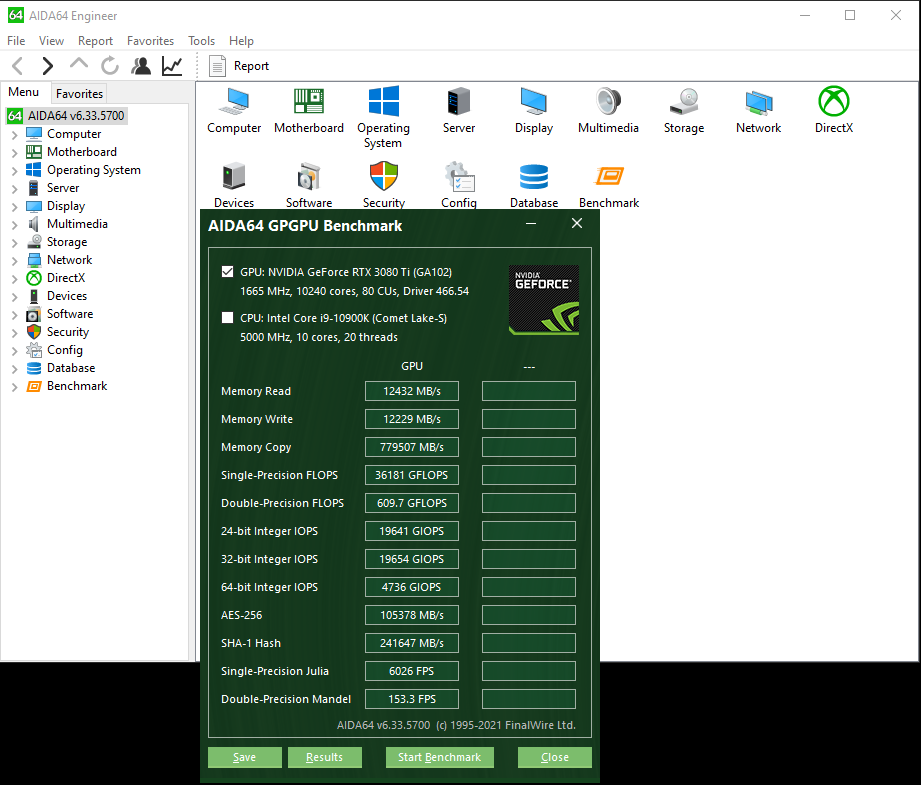Viewport: 921px width, 785px height.
Task: Open the line graph toolbar icon
Action: pyautogui.click(x=172, y=66)
